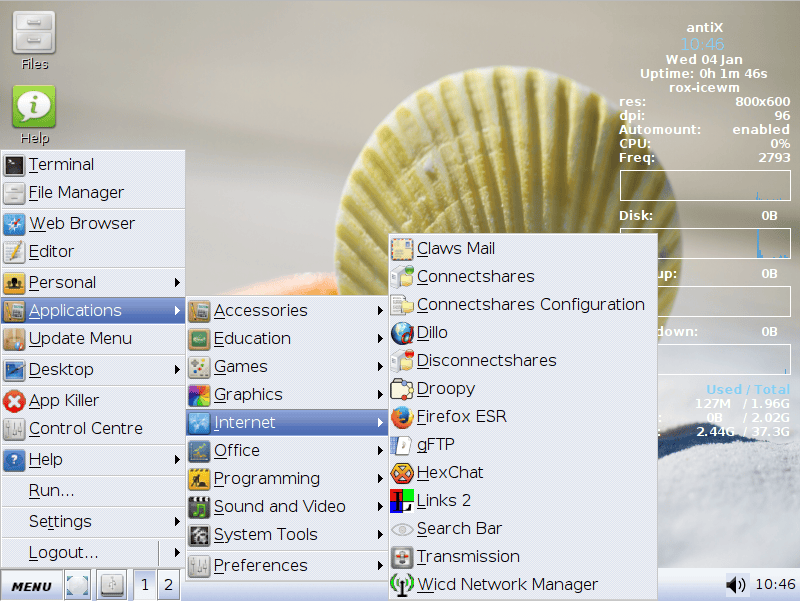
Task: Expand the Office submenu arrow
Action: click(x=380, y=450)
